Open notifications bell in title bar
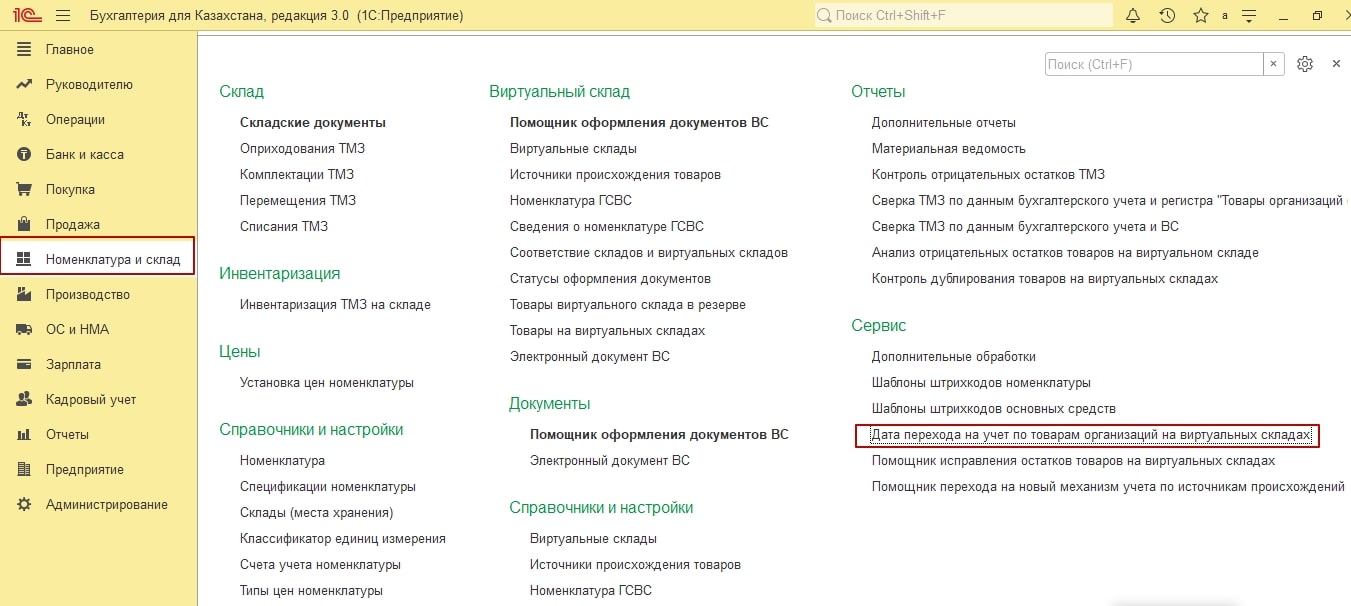This screenshot has height=606, width=1351. click(x=1133, y=16)
